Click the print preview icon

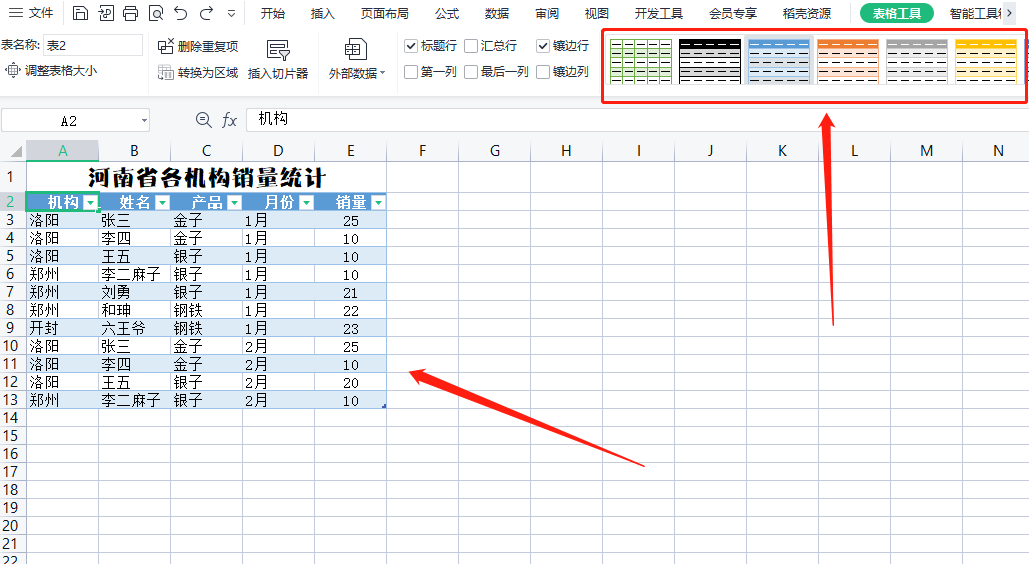tap(156, 13)
